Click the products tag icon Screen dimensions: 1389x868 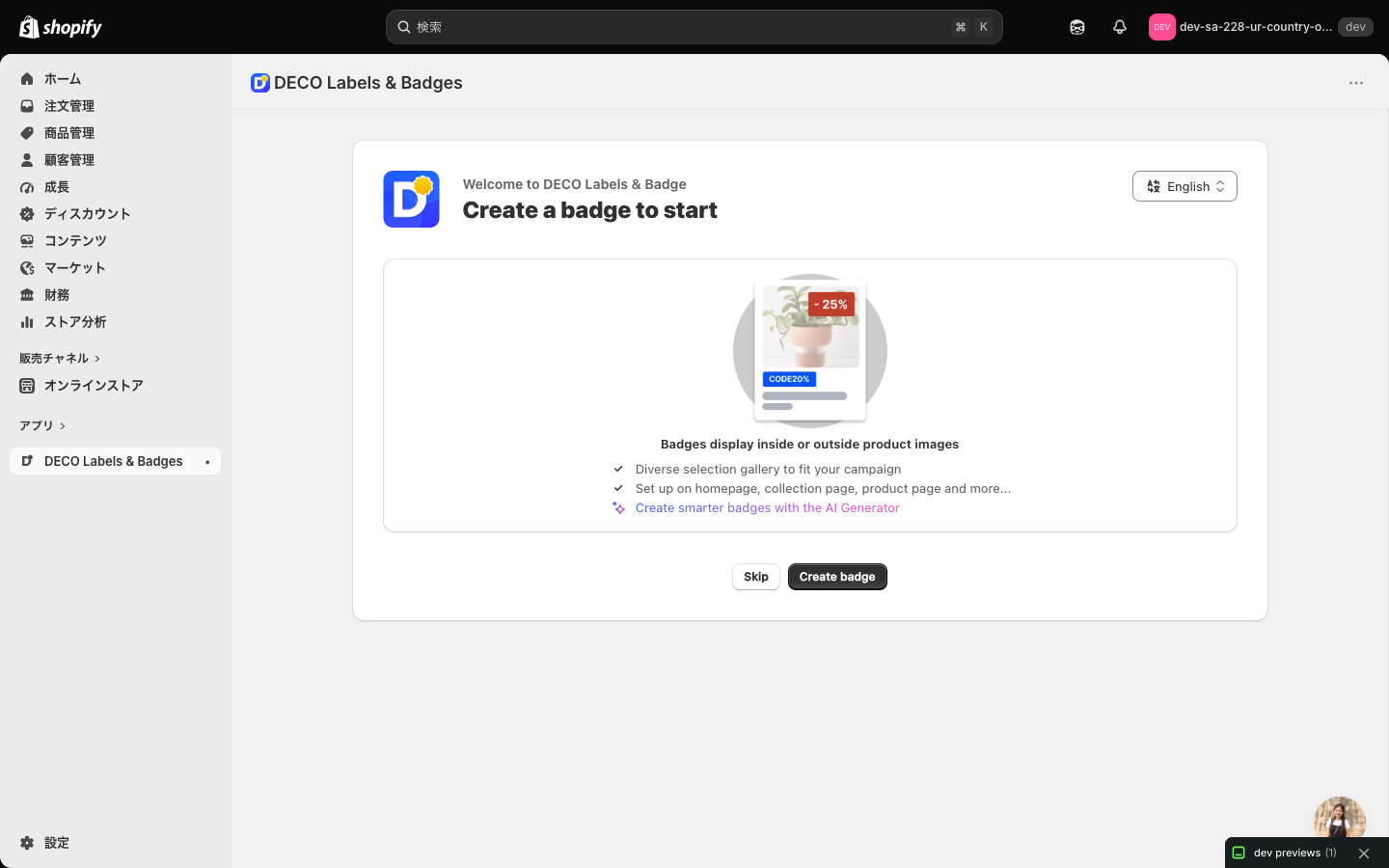point(27,133)
